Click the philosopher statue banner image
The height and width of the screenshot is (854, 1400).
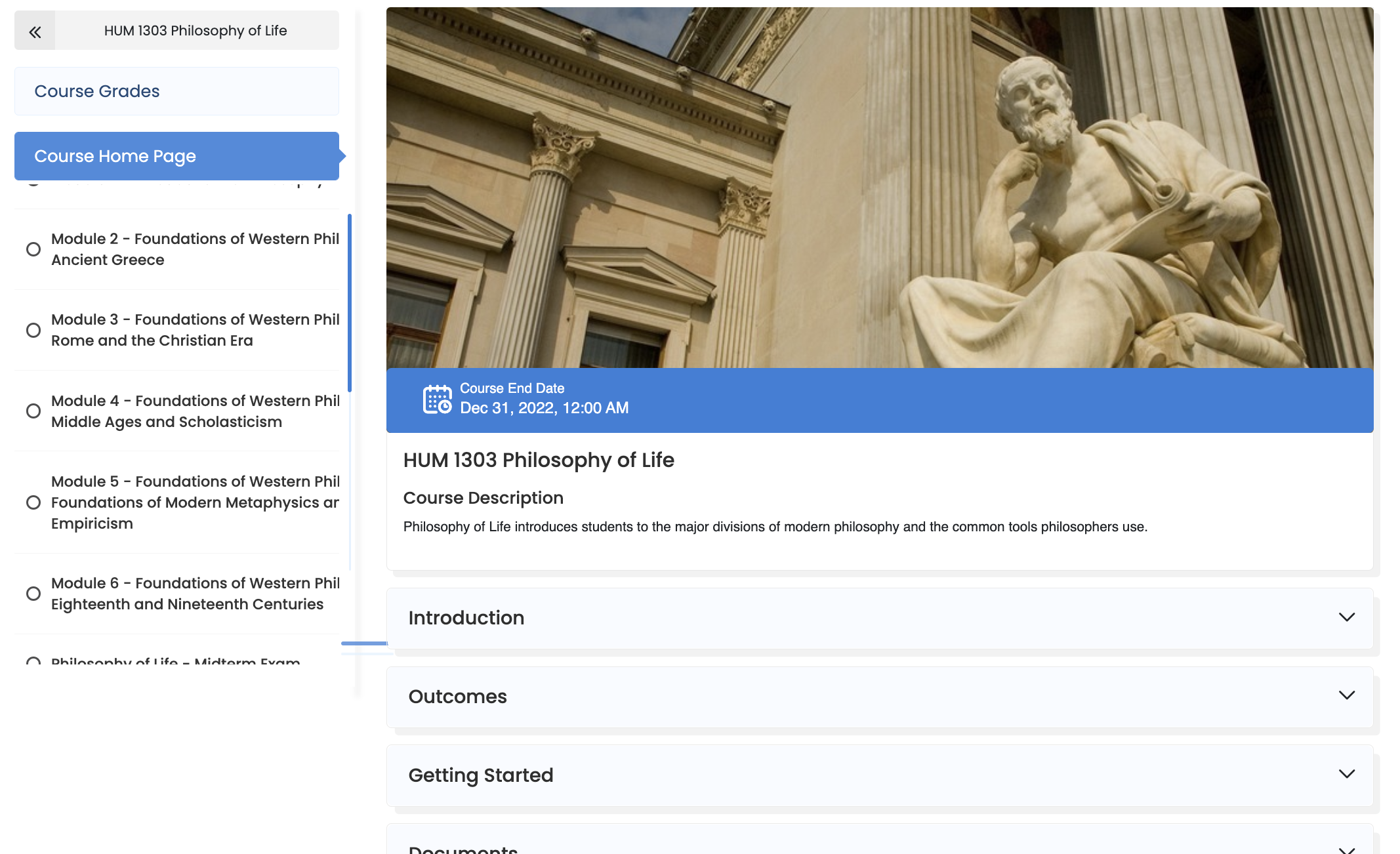pyautogui.click(x=879, y=188)
